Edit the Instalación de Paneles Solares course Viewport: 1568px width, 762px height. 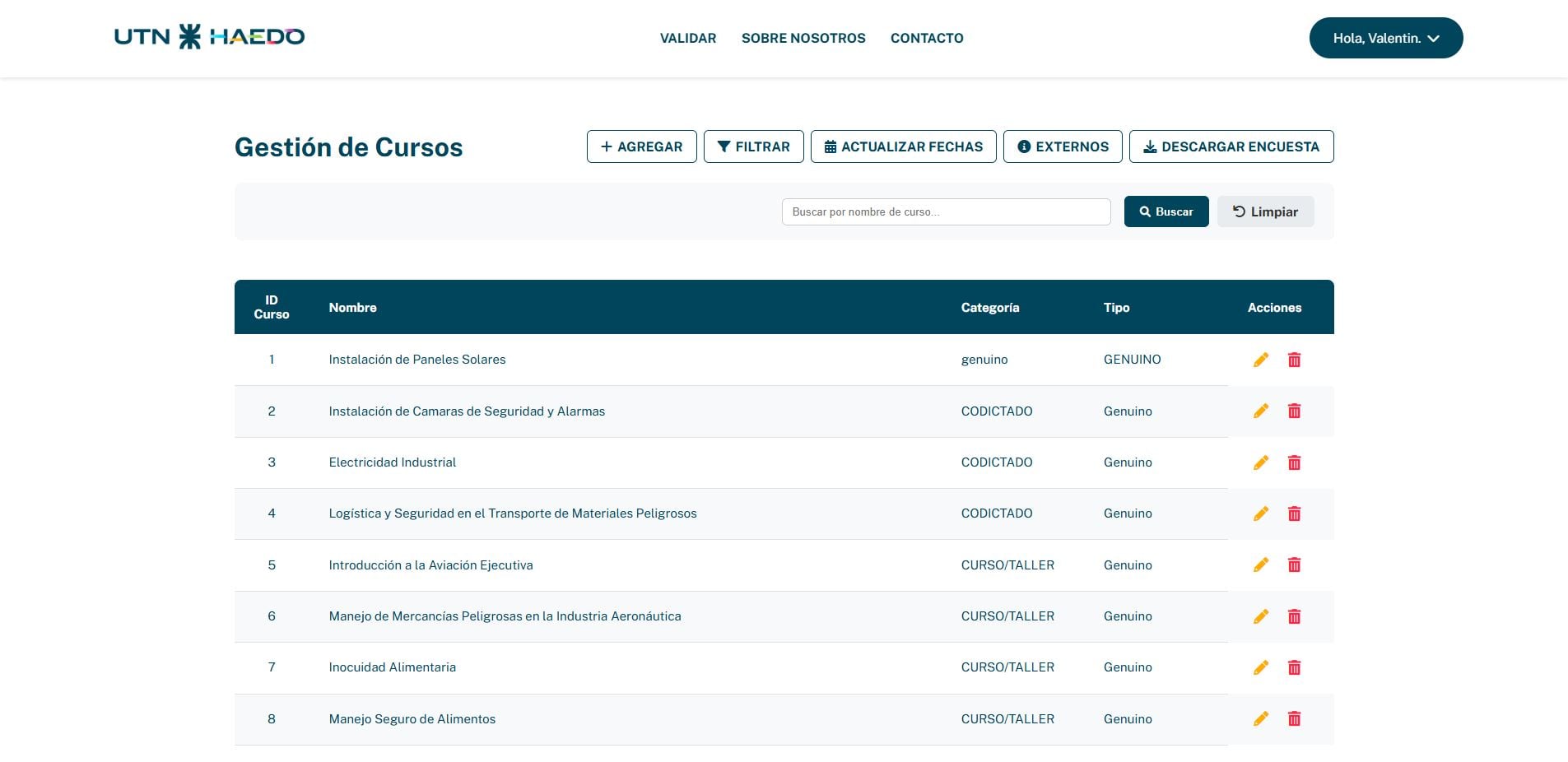[1260, 360]
